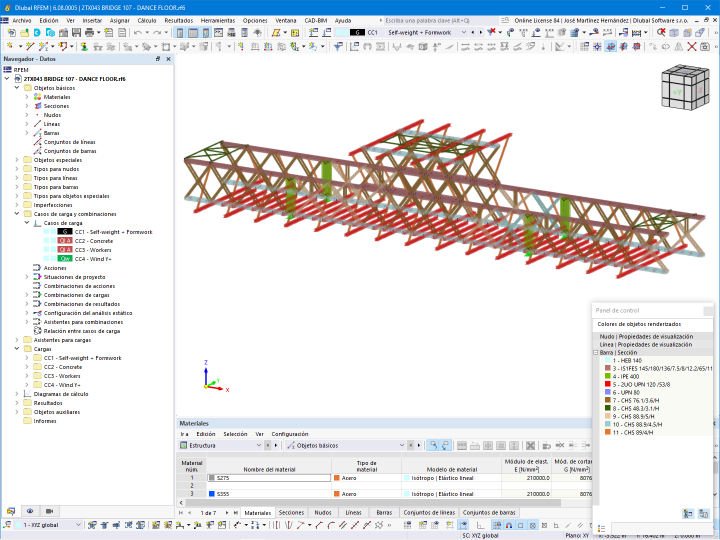Viewport: 720px width, 540px height.
Task: Click the view orientation cube in the viewport
Action: [686, 87]
